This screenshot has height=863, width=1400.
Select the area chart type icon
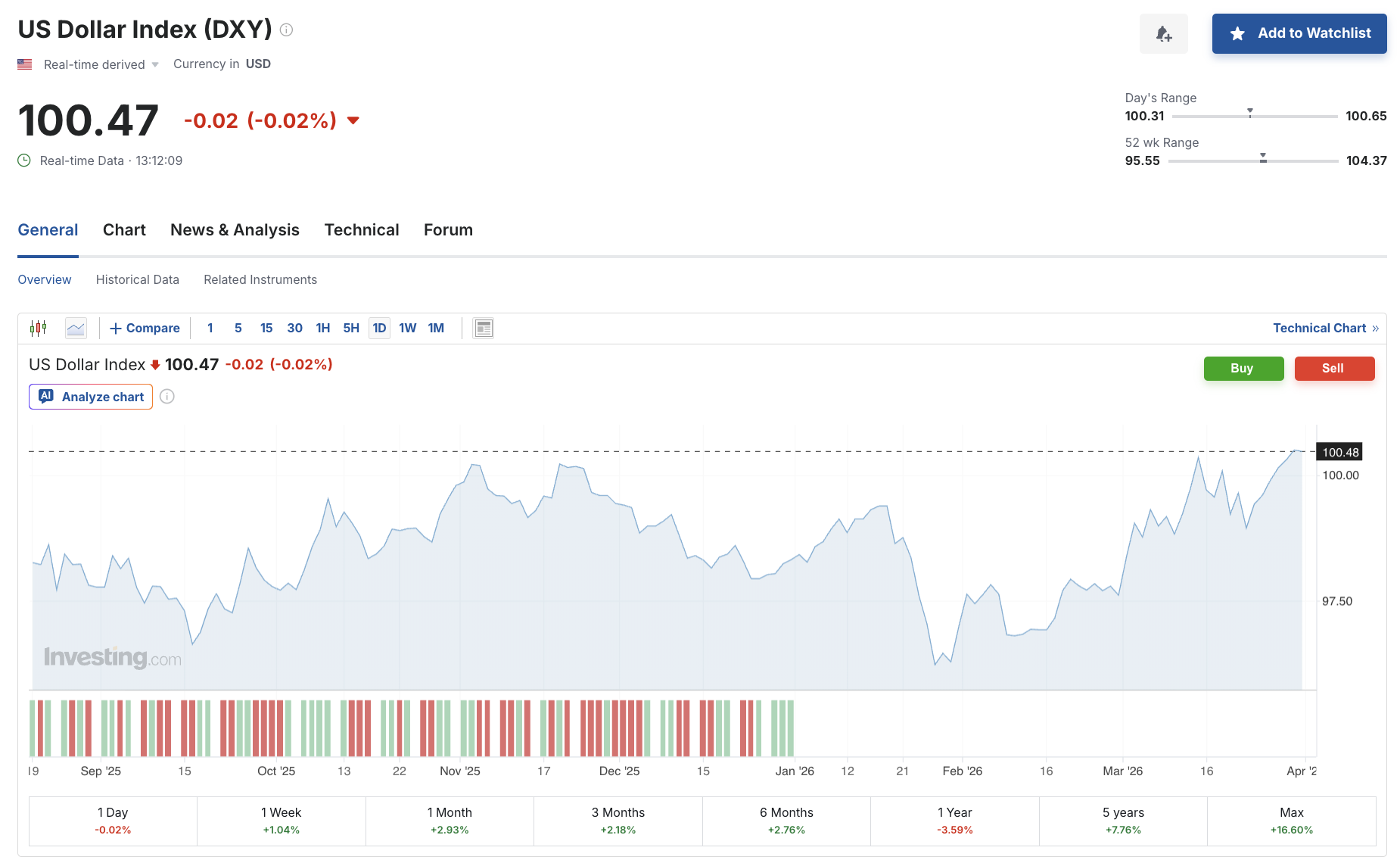pyautogui.click(x=76, y=328)
